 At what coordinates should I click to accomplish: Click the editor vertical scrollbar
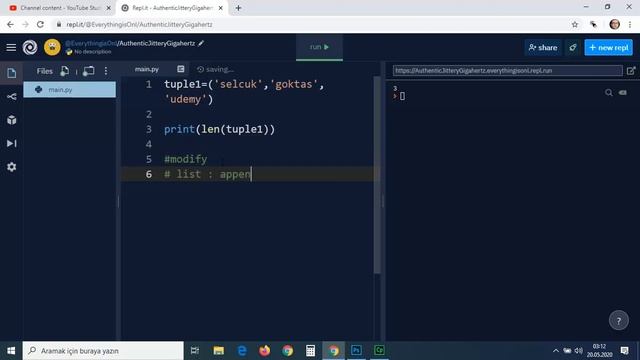[x=377, y=176]
